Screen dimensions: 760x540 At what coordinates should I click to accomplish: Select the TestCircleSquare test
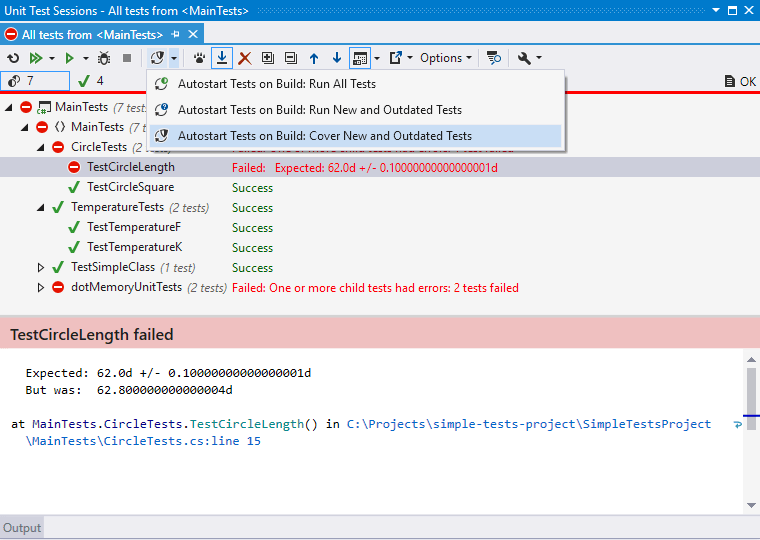[x=130, y=187]
